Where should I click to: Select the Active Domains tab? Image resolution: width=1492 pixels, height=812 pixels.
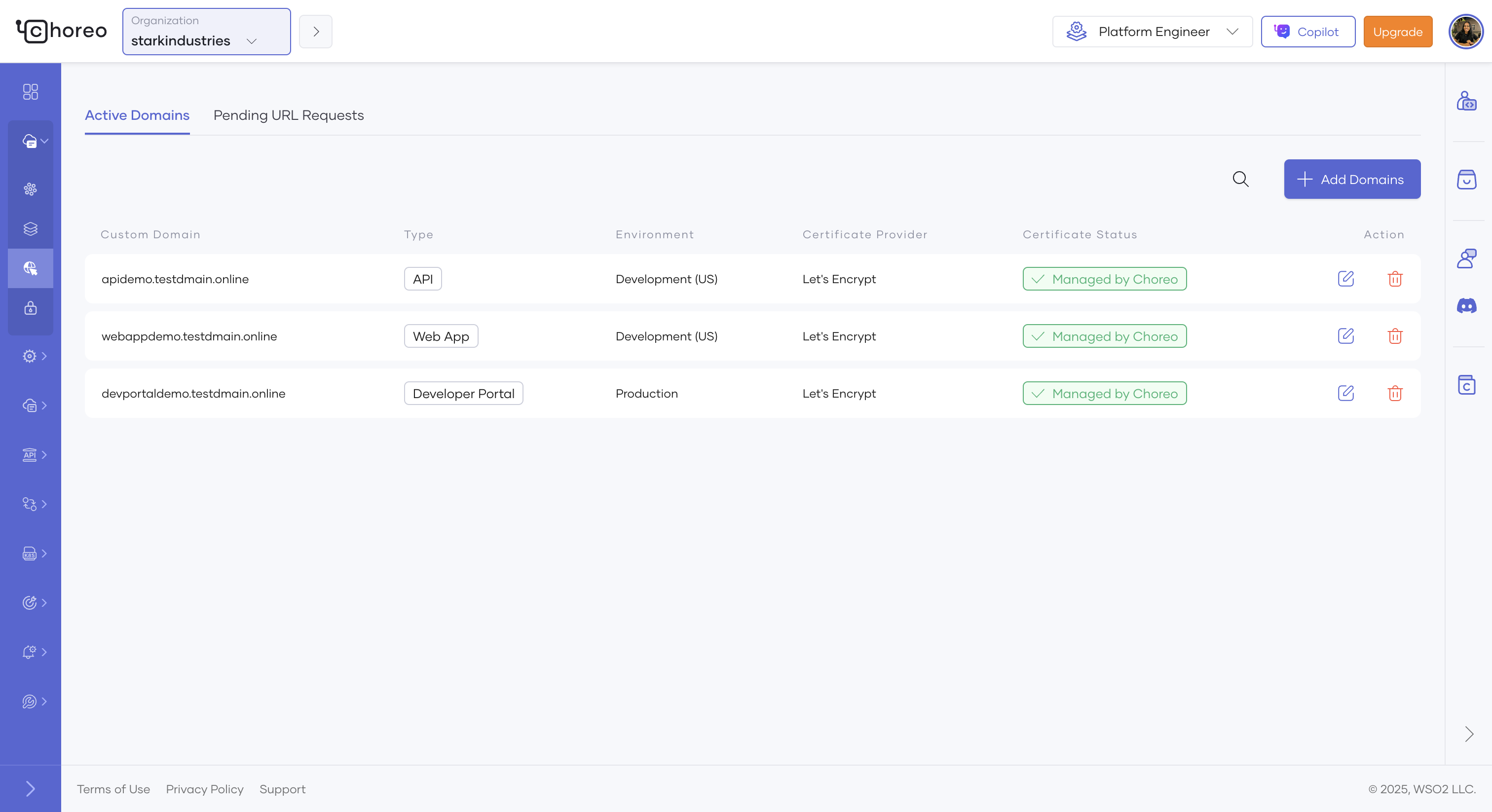(x=137, y=115)
